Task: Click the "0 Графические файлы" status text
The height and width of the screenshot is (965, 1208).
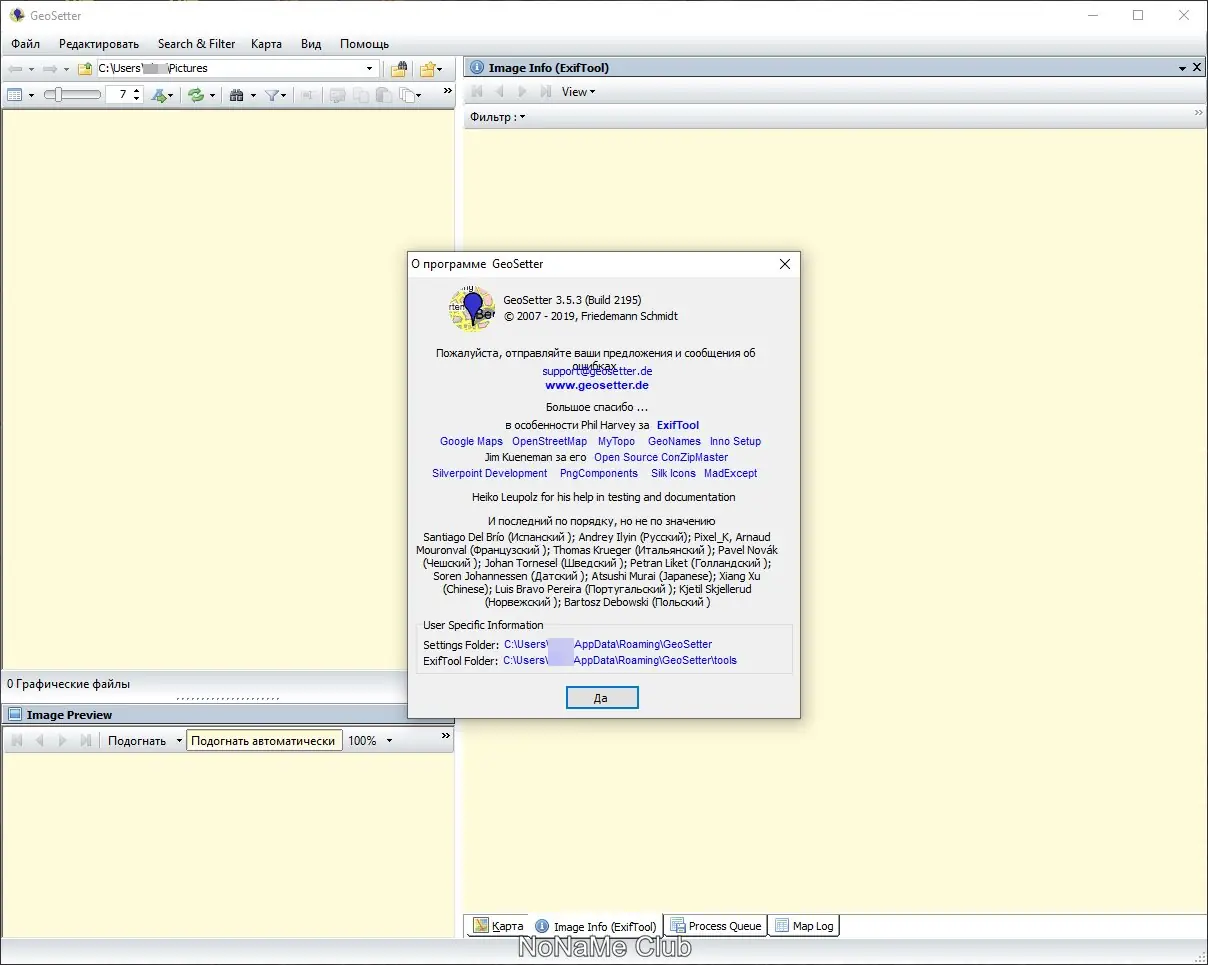Action: point(68,684)
